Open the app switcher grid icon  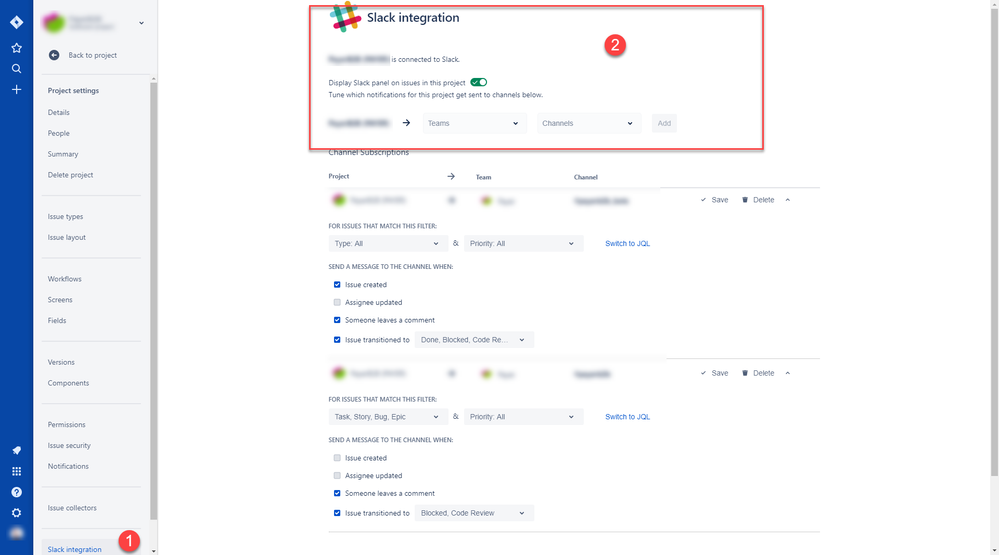tap(17, 472)
